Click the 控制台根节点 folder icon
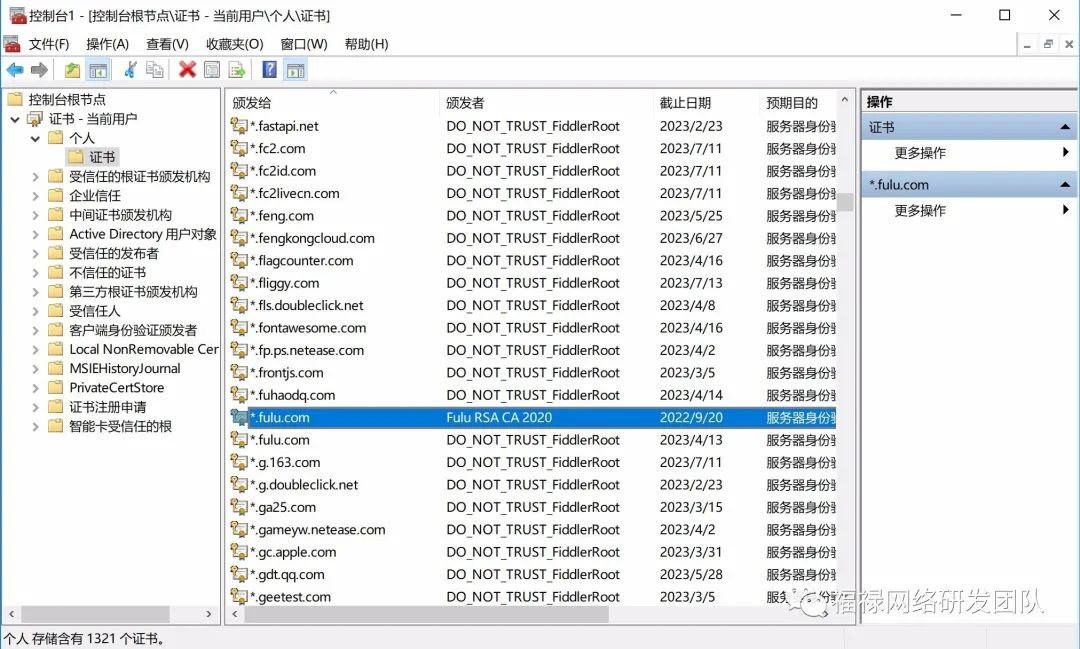 15,99
